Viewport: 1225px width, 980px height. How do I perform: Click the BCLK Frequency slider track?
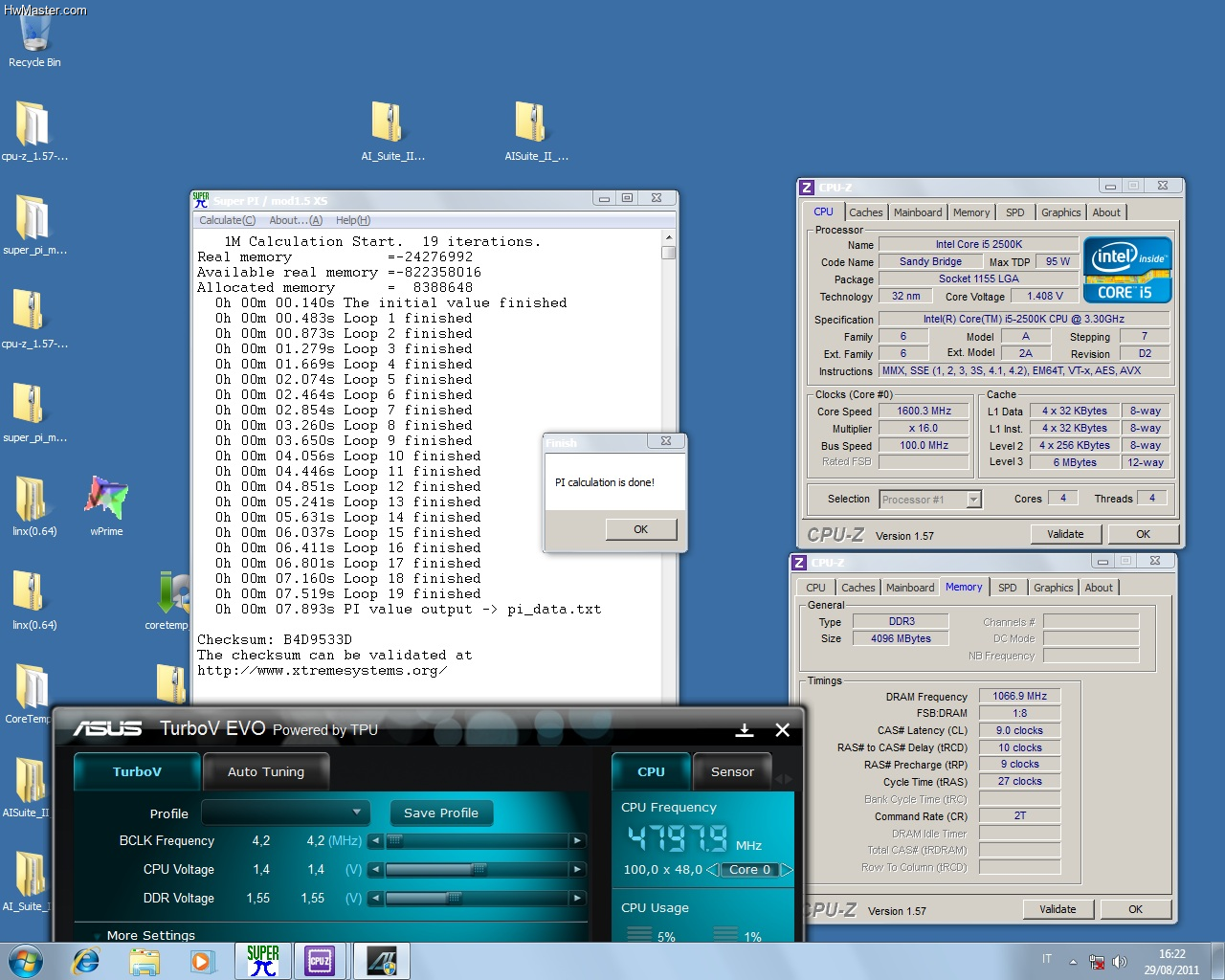coord(477,841)
